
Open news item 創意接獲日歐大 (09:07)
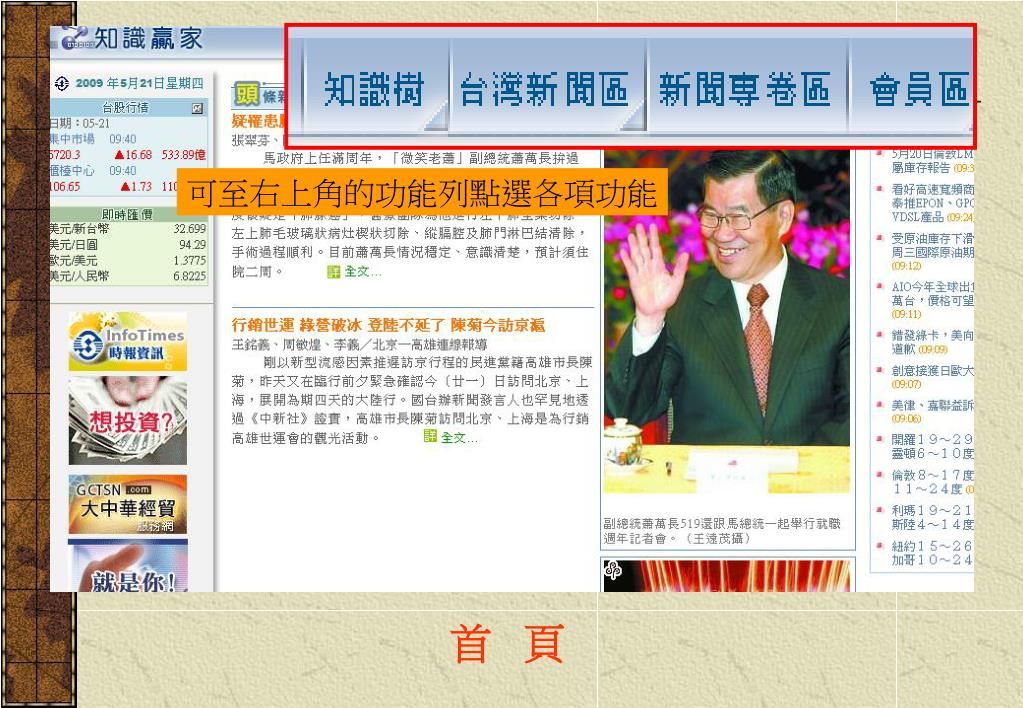pos(932,377)
